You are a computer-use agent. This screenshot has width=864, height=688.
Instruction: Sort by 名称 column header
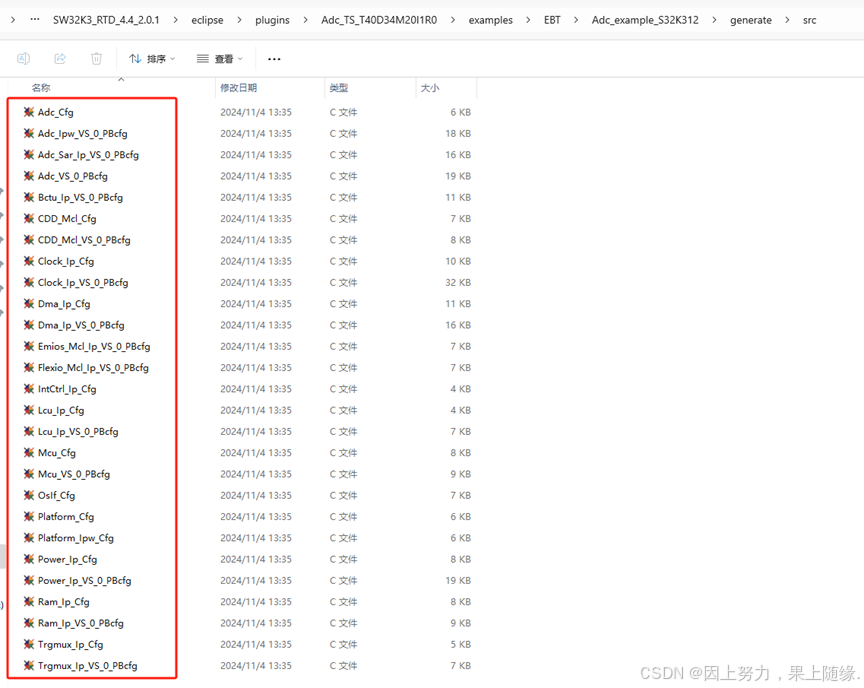click(x=41, y=88)
